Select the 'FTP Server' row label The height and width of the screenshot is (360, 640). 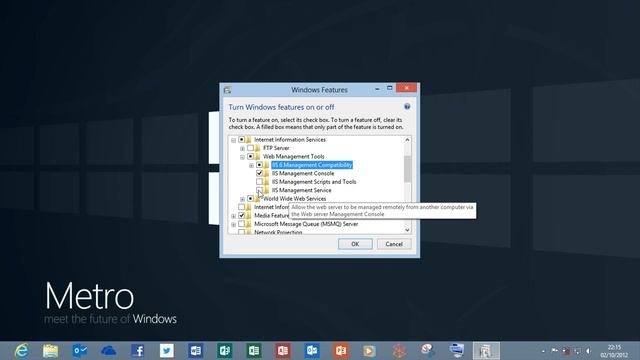[276, 148]
